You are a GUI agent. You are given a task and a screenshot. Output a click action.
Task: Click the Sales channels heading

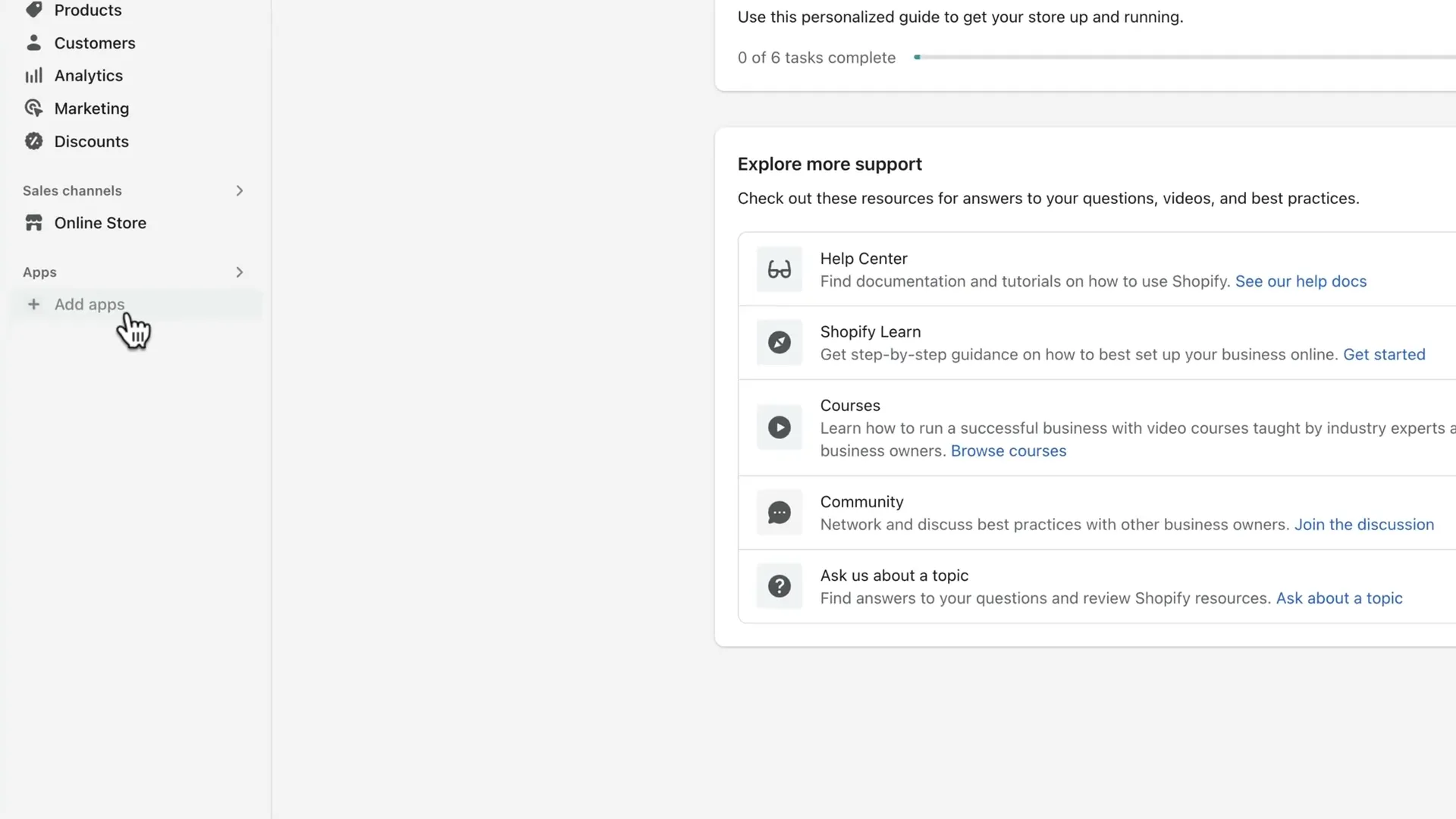[x=72, y=191]
